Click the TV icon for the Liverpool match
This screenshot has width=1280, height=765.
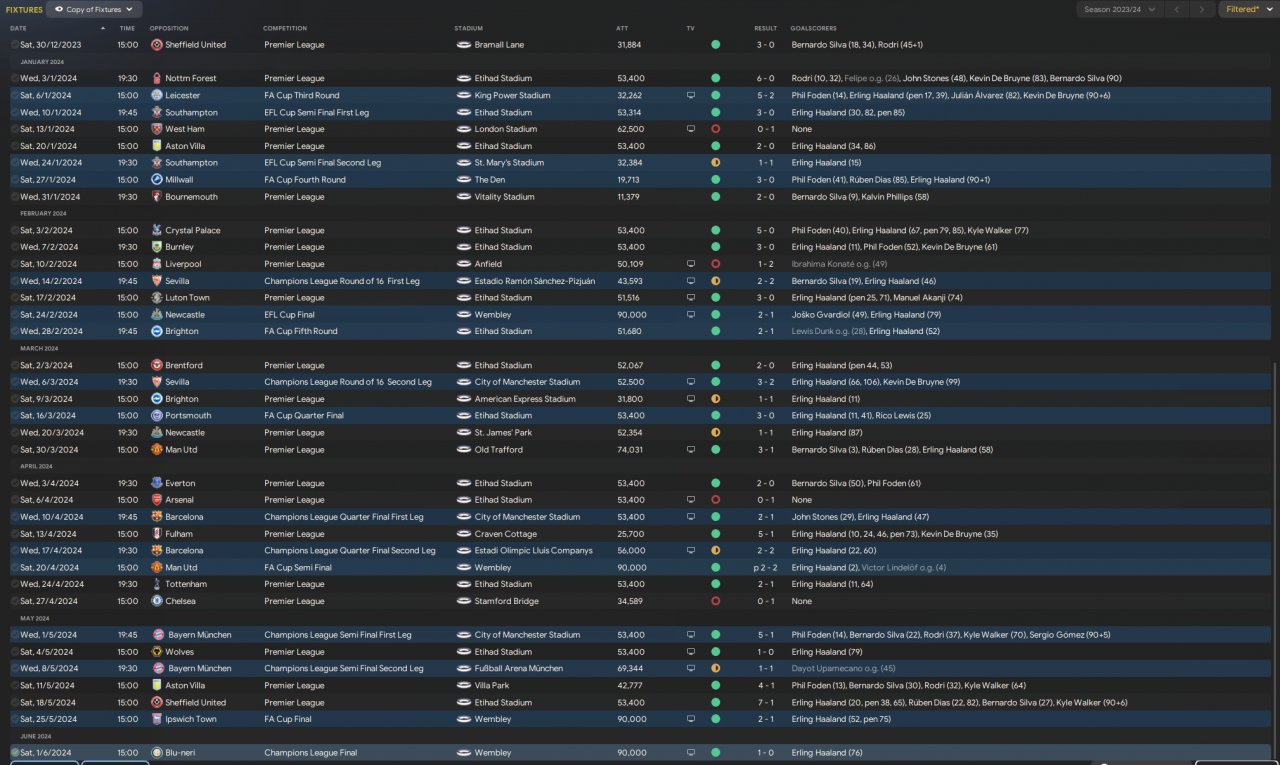[690, 264]
